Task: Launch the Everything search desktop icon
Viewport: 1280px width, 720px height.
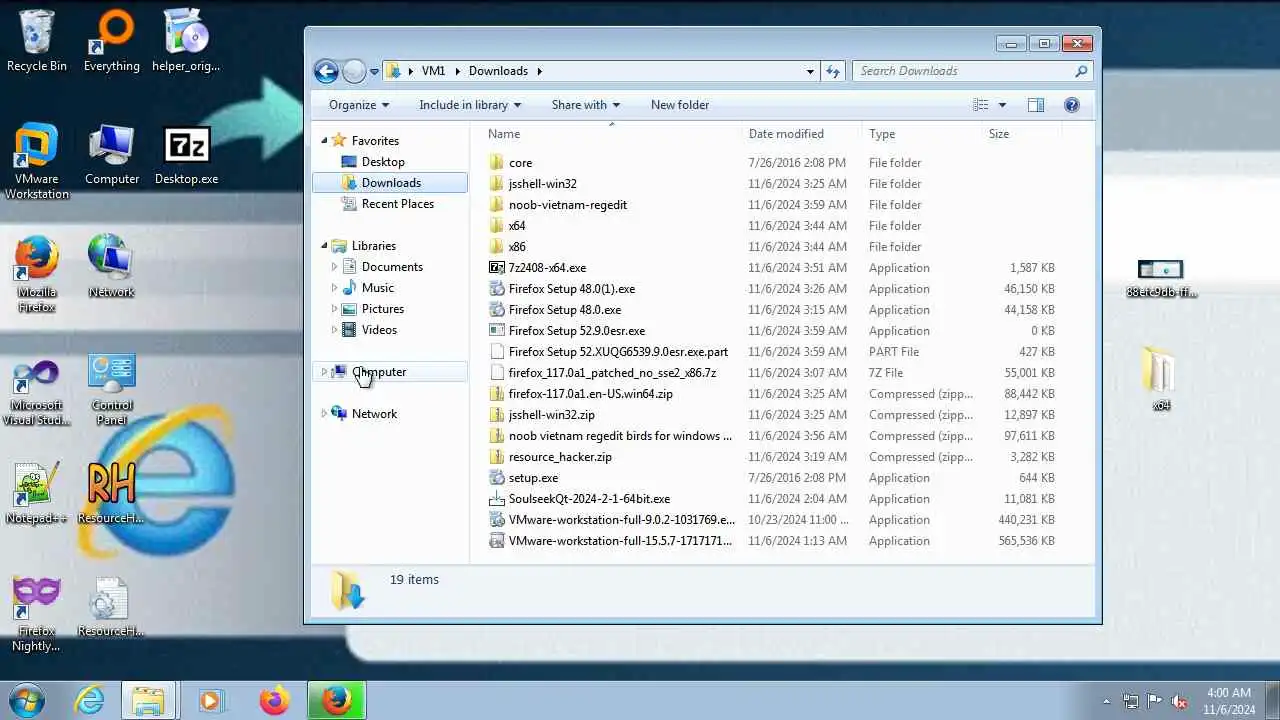Action: click(111, 40)
